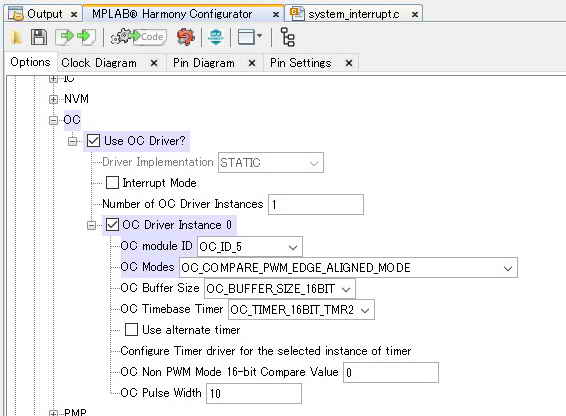This screenshot has width=566, height=416.
Task: Expand the NVM tree node
Action: 53,99
